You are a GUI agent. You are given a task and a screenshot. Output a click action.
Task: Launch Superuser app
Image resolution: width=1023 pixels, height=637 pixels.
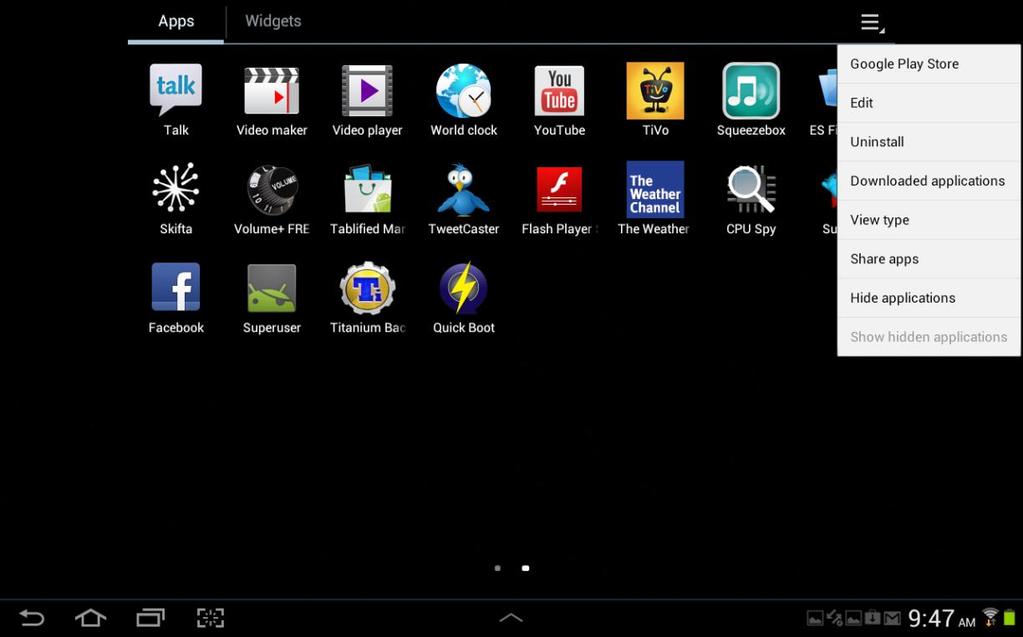pos(271,298)
